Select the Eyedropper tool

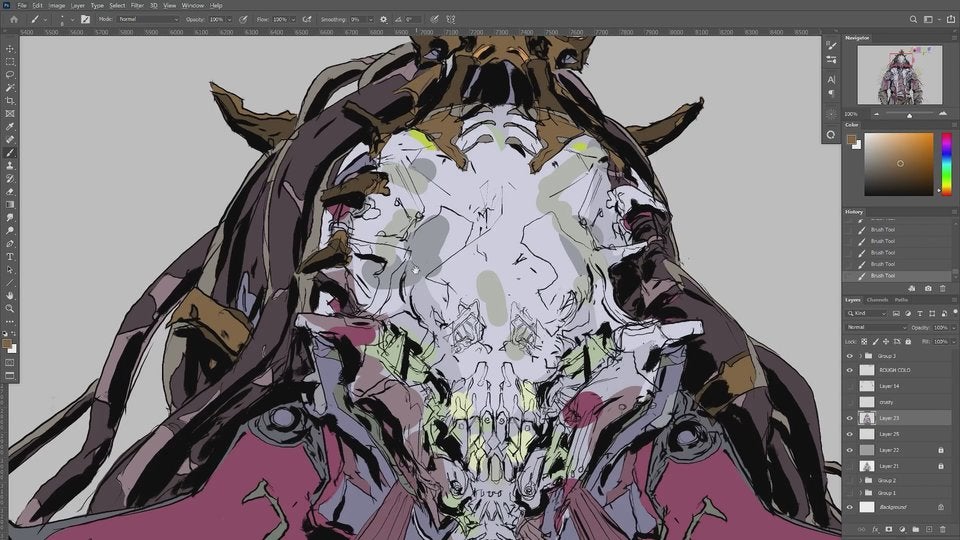pos(10,126)
